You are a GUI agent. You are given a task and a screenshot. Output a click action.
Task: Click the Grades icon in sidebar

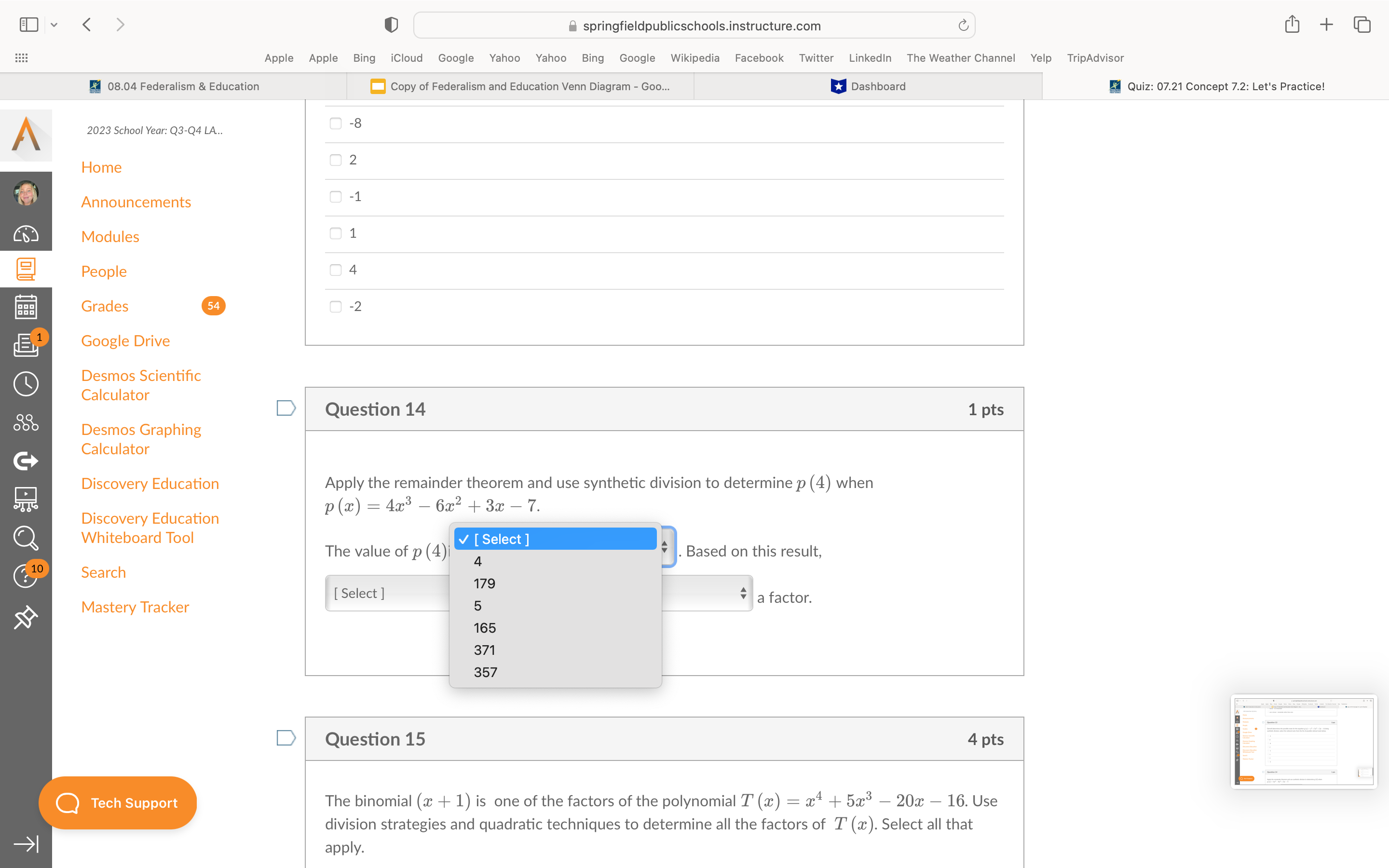pyautogui.click(x=26, y=307)
